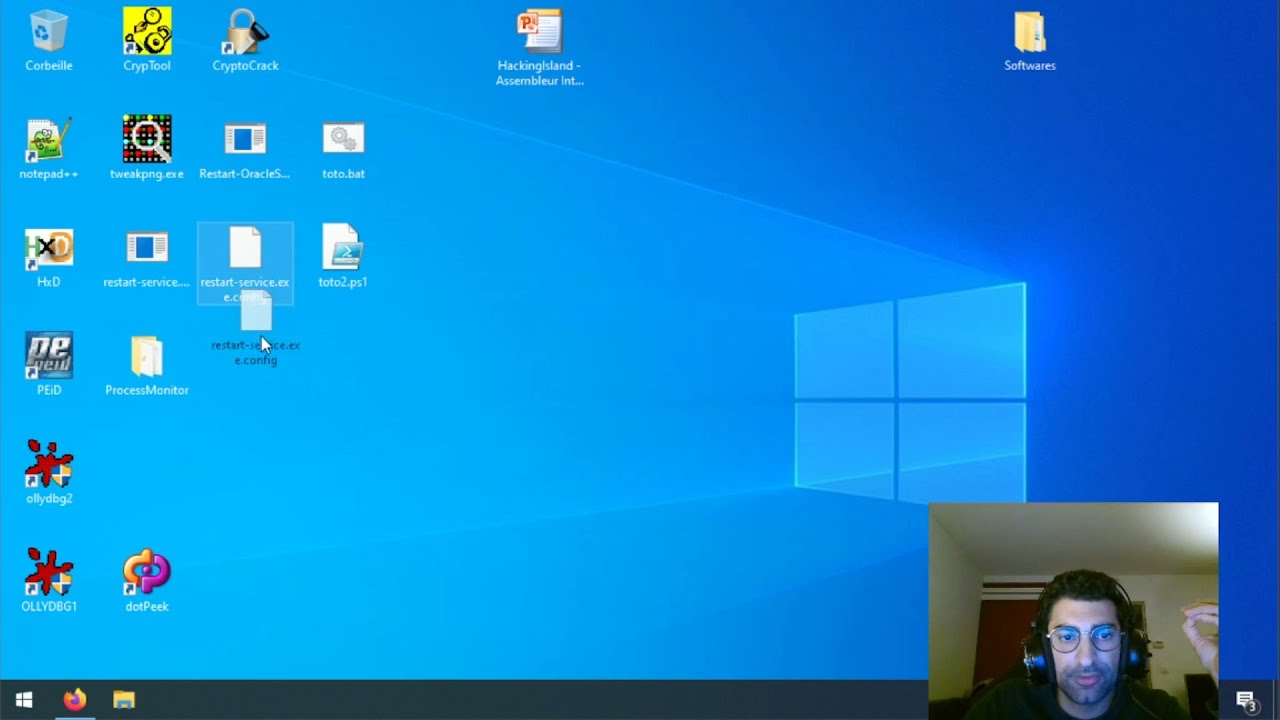Select the notepad++ shortcut
The width and height of the screenshot is (1280, 720).
coord(48,149)
